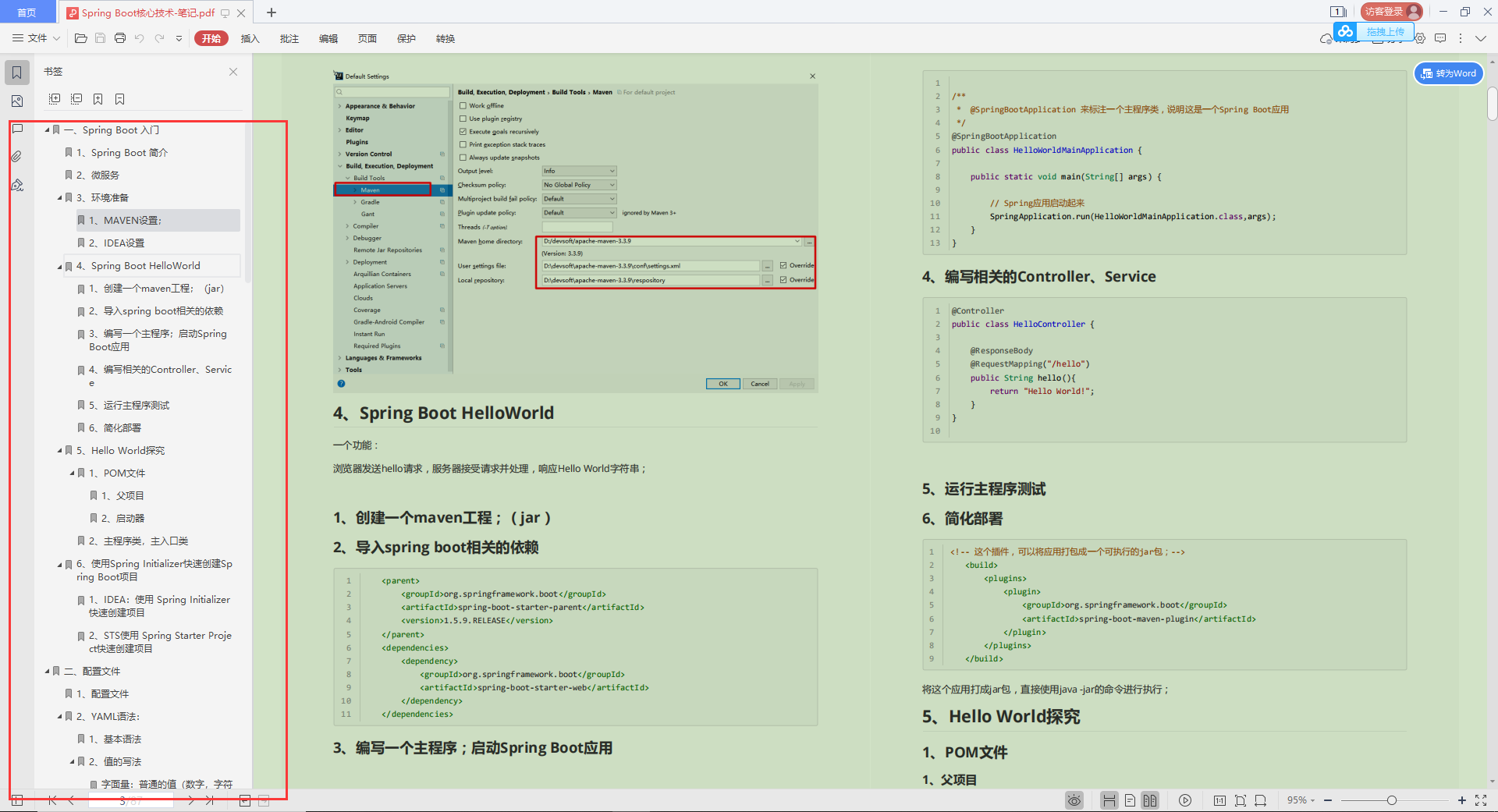
Task: Select the 插入 ribbon tab
Action: 250,38
